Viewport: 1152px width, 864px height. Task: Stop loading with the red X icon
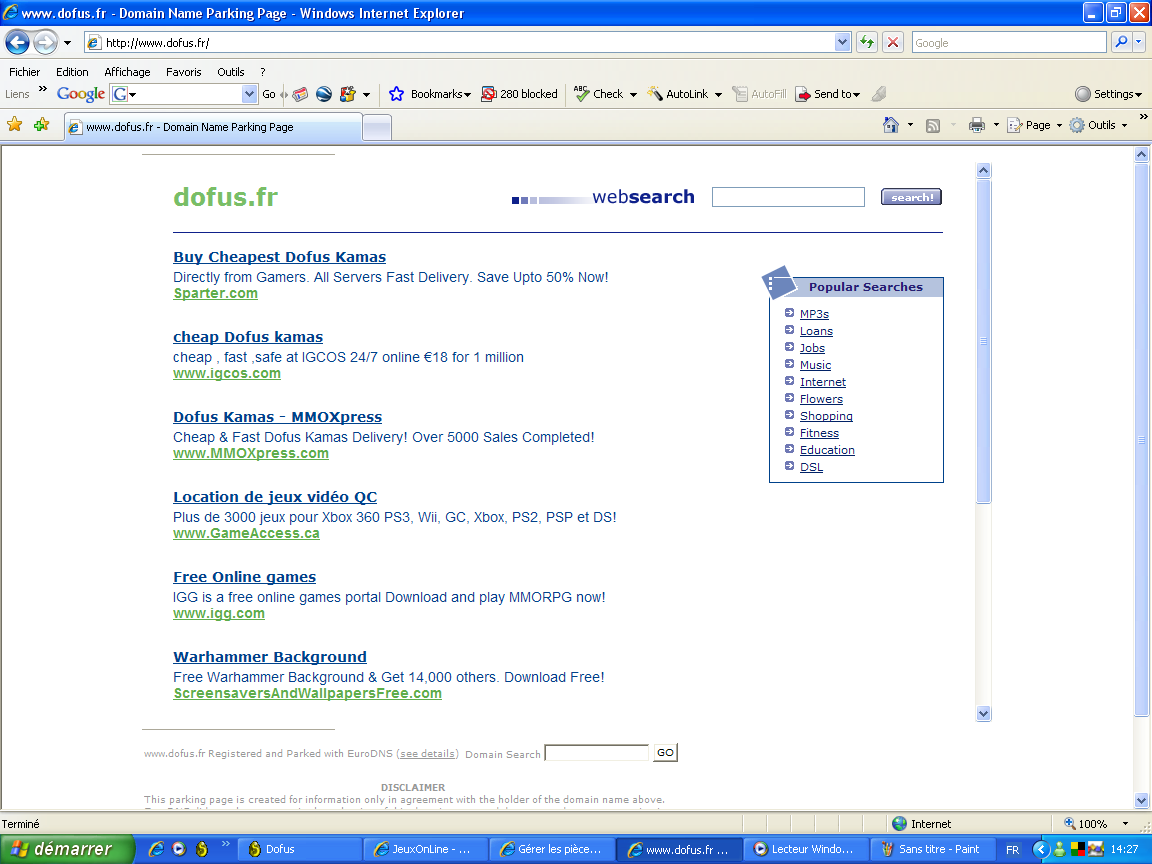click(893, 43)
